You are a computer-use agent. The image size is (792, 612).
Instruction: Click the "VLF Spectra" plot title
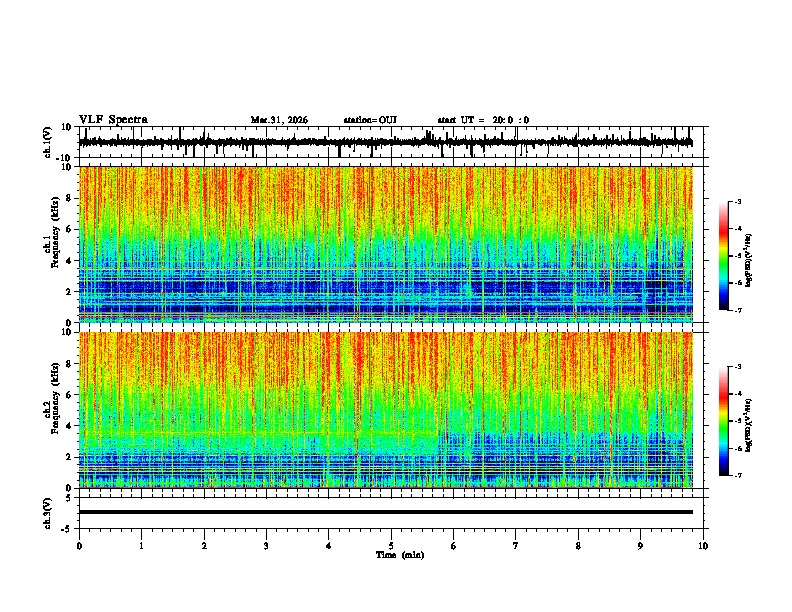point(113,120)
